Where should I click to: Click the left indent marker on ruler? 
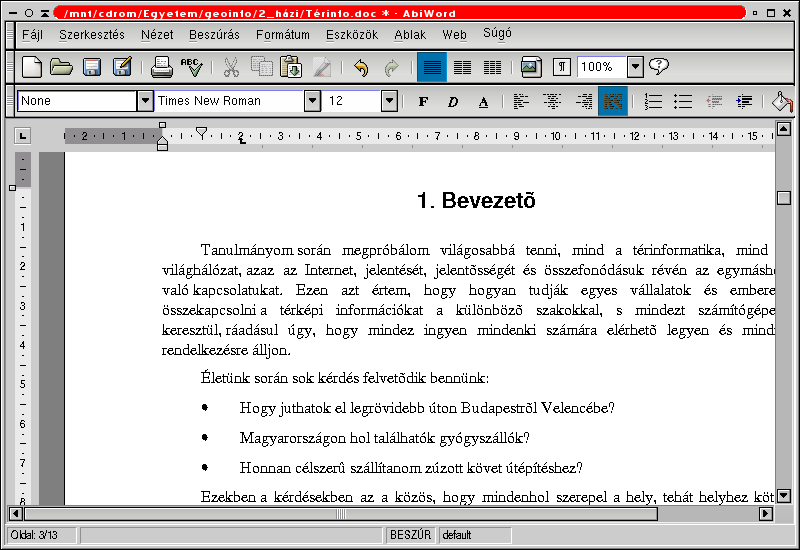click(162, 144)
